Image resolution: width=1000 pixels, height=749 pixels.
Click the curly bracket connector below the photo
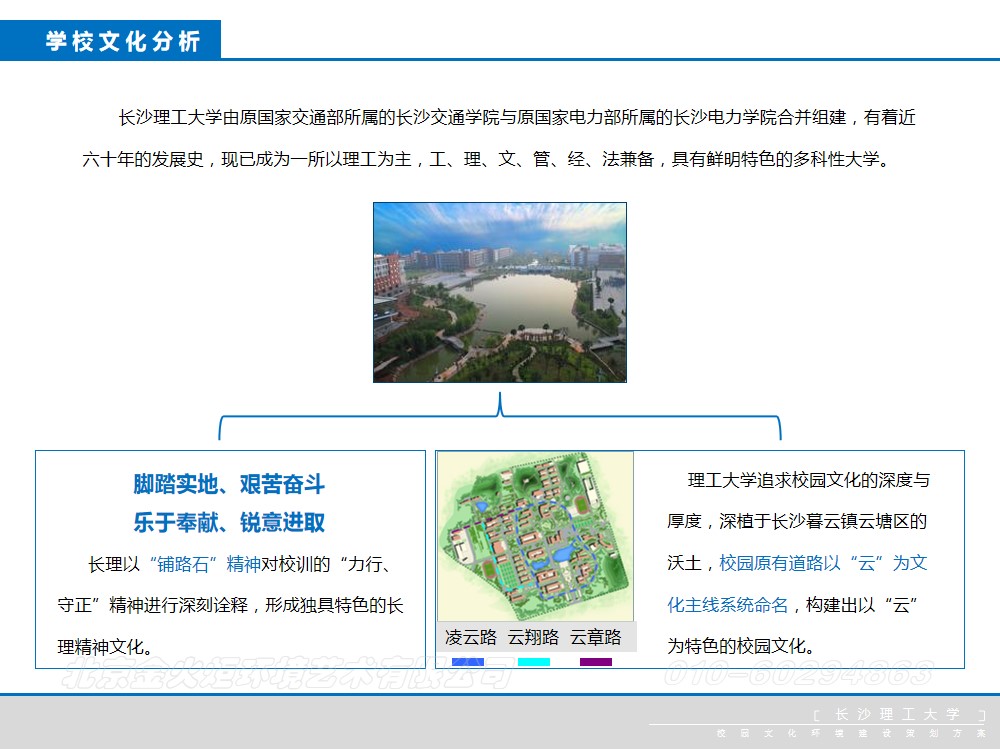point(500,419)
